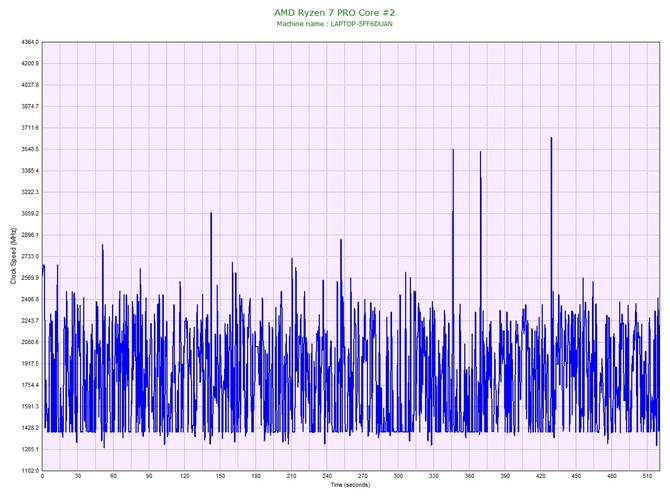Click the 150 tick on the time axis
Image resolution: width=670 pixels, height=502 pixels.
coord(220,476)
